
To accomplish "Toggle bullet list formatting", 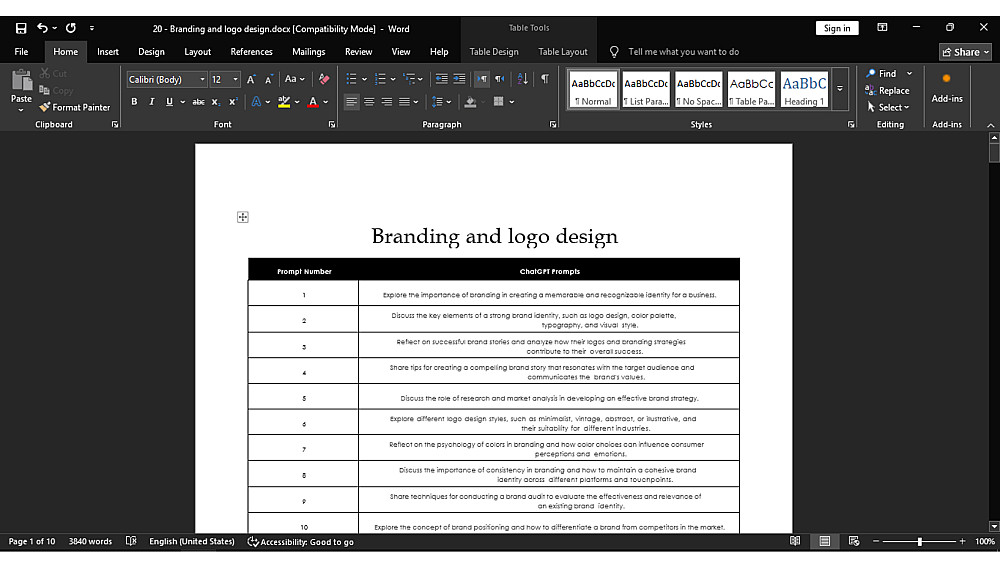I will (x=351, y=79).
